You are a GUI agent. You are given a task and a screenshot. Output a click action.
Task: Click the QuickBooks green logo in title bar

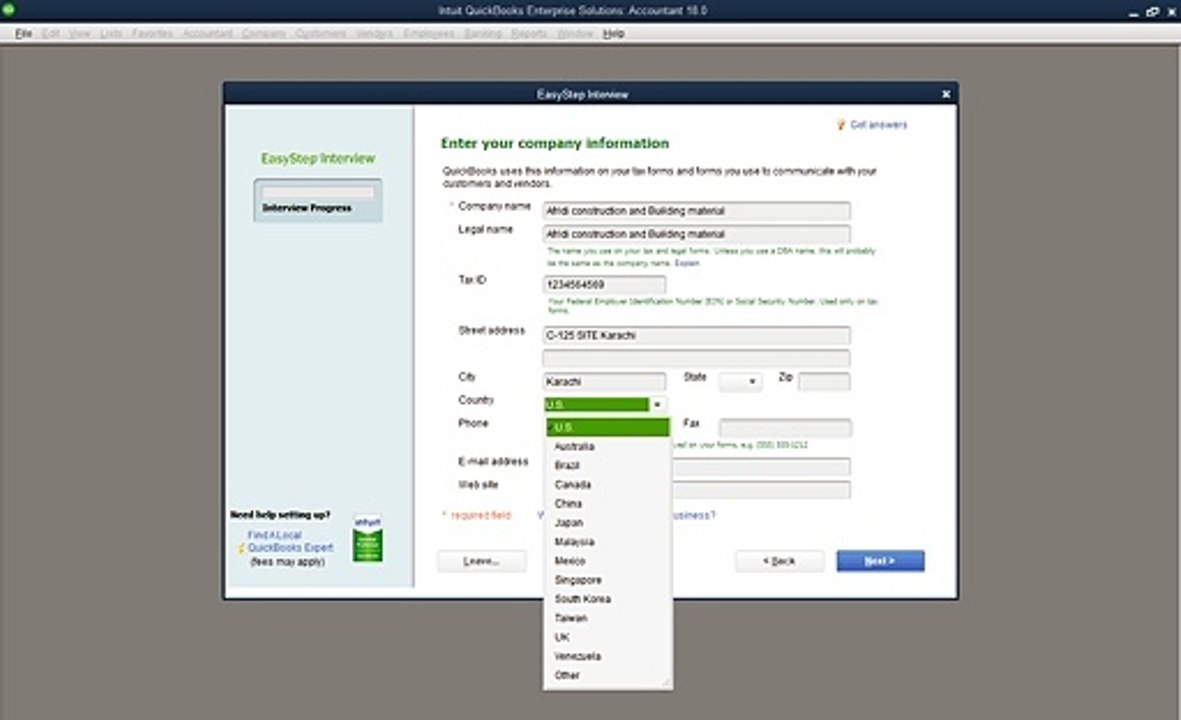point(8,10)
